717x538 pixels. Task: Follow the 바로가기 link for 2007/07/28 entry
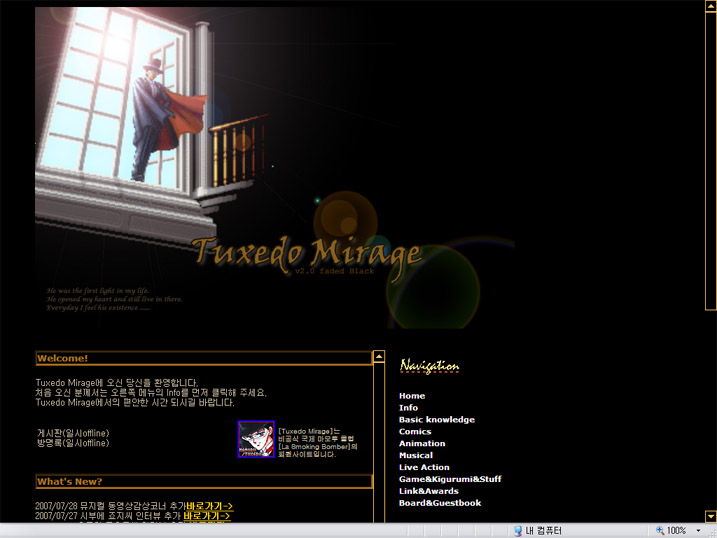209,506
